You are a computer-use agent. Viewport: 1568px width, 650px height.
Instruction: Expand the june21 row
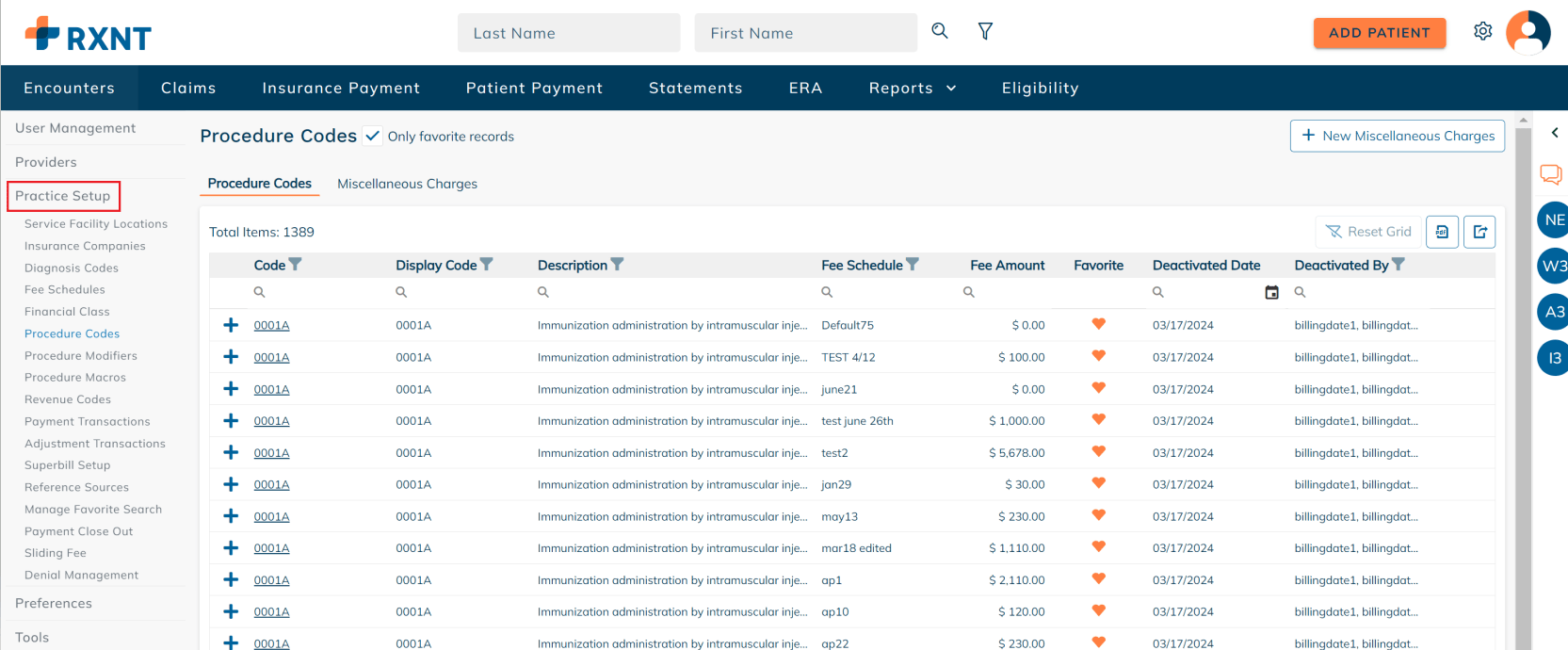tap(231, 389)
